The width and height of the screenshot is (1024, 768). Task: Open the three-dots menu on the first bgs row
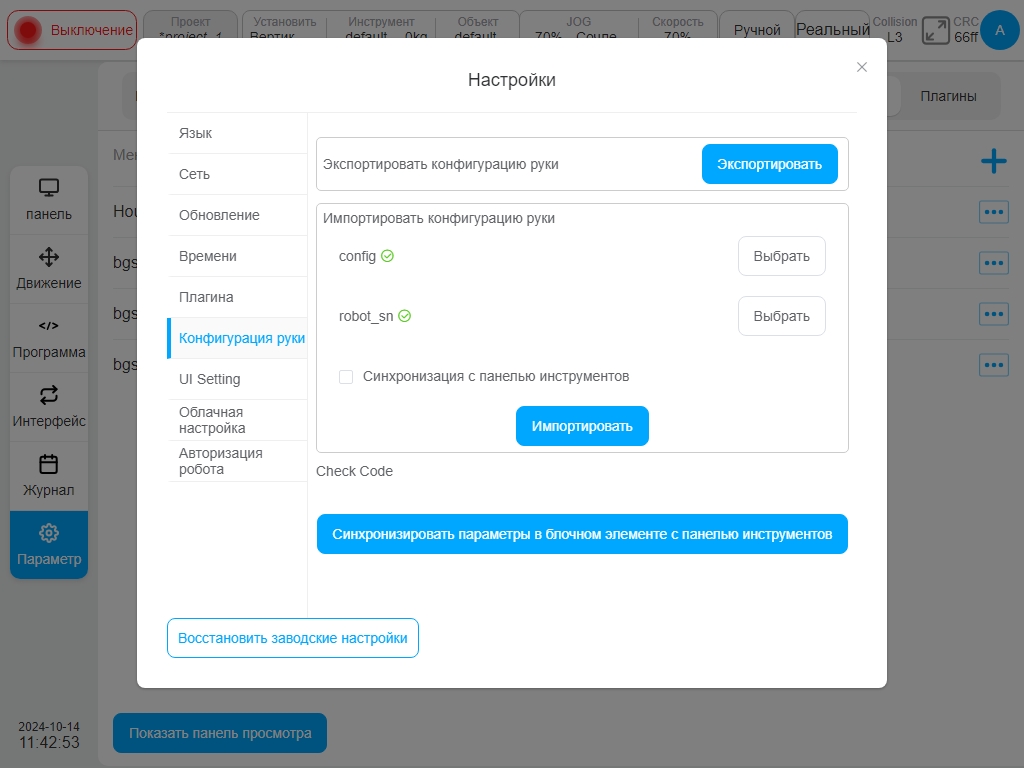[993, 263]
